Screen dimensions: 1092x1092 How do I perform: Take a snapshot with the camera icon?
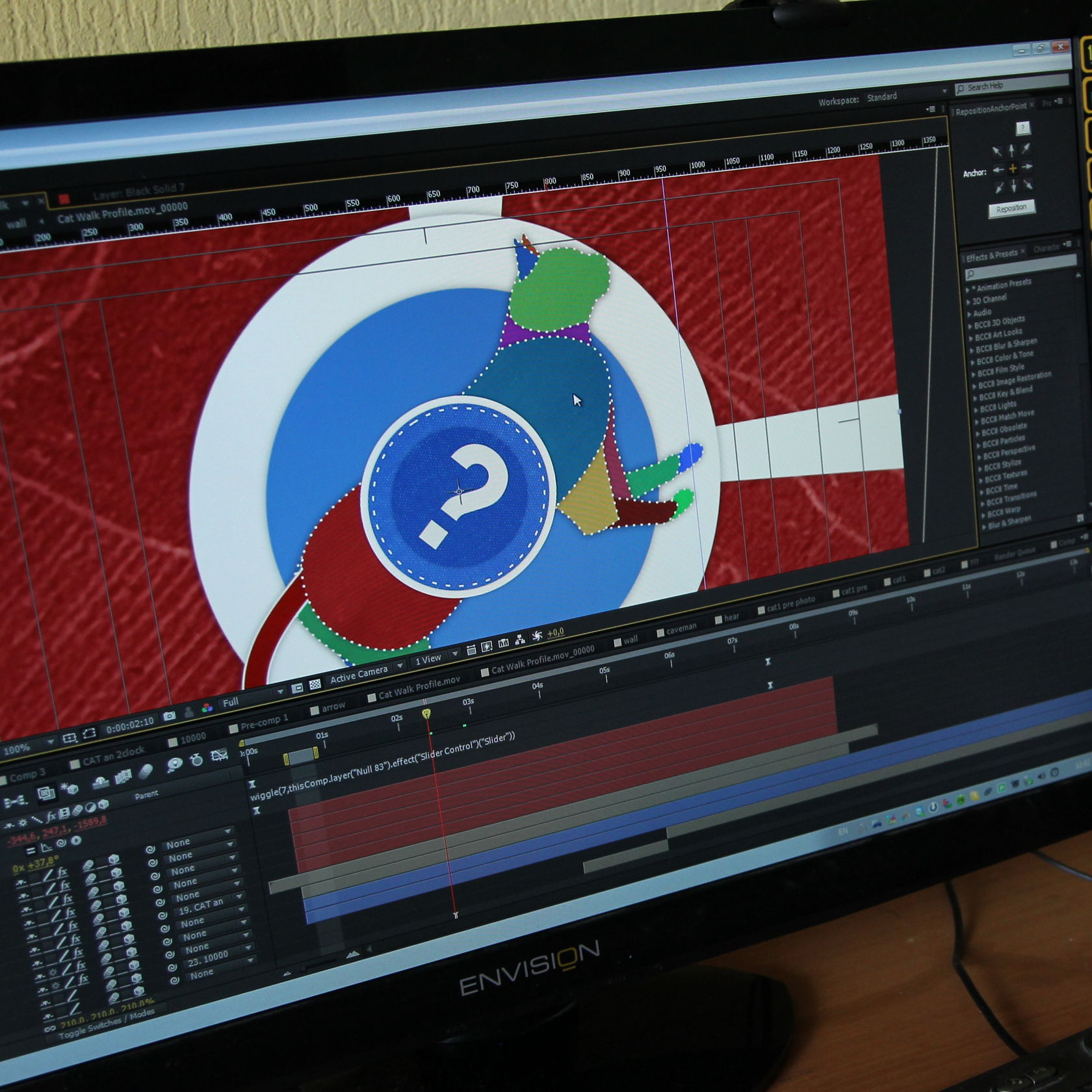click(170, 716)
